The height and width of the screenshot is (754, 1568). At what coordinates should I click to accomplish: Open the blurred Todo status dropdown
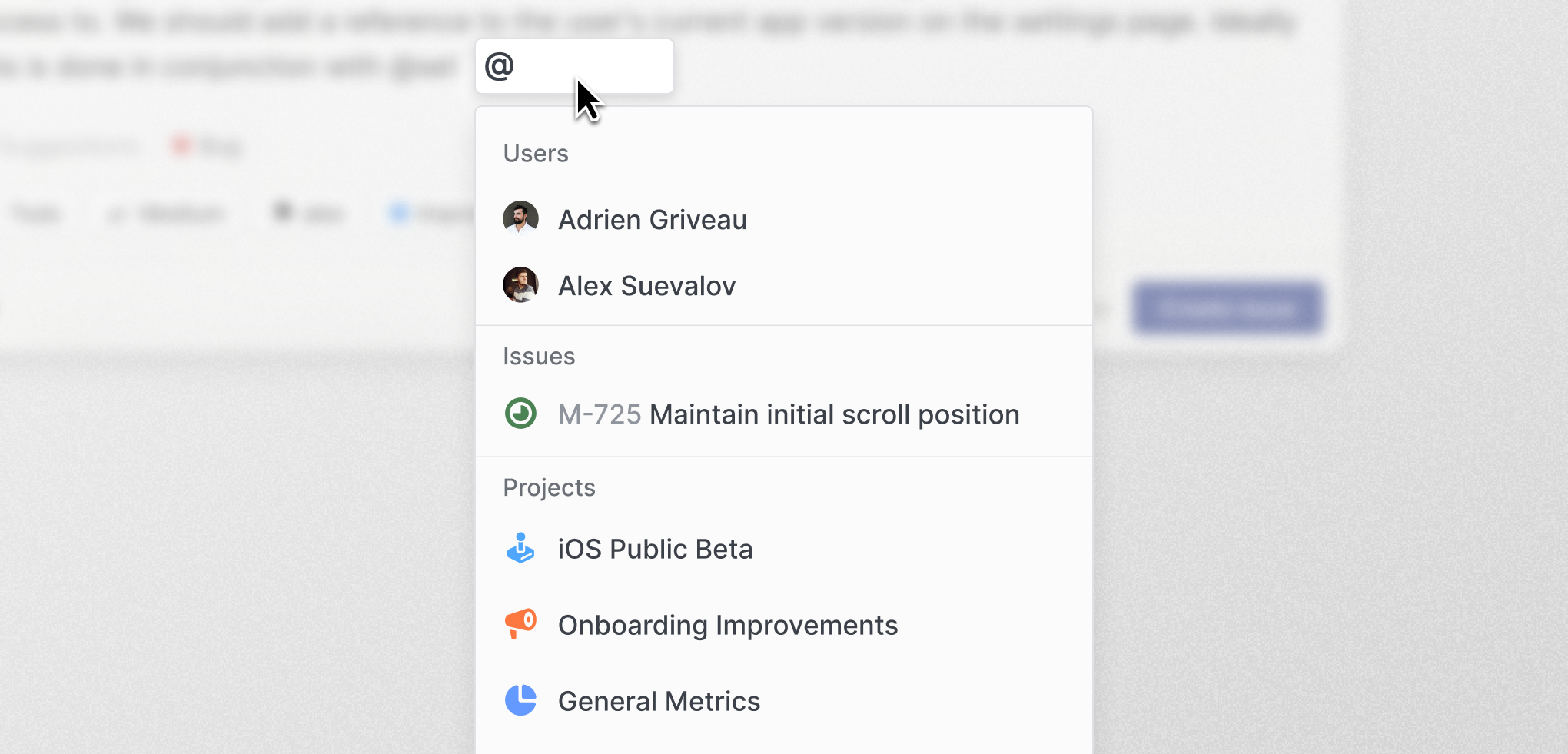[35, 213]
